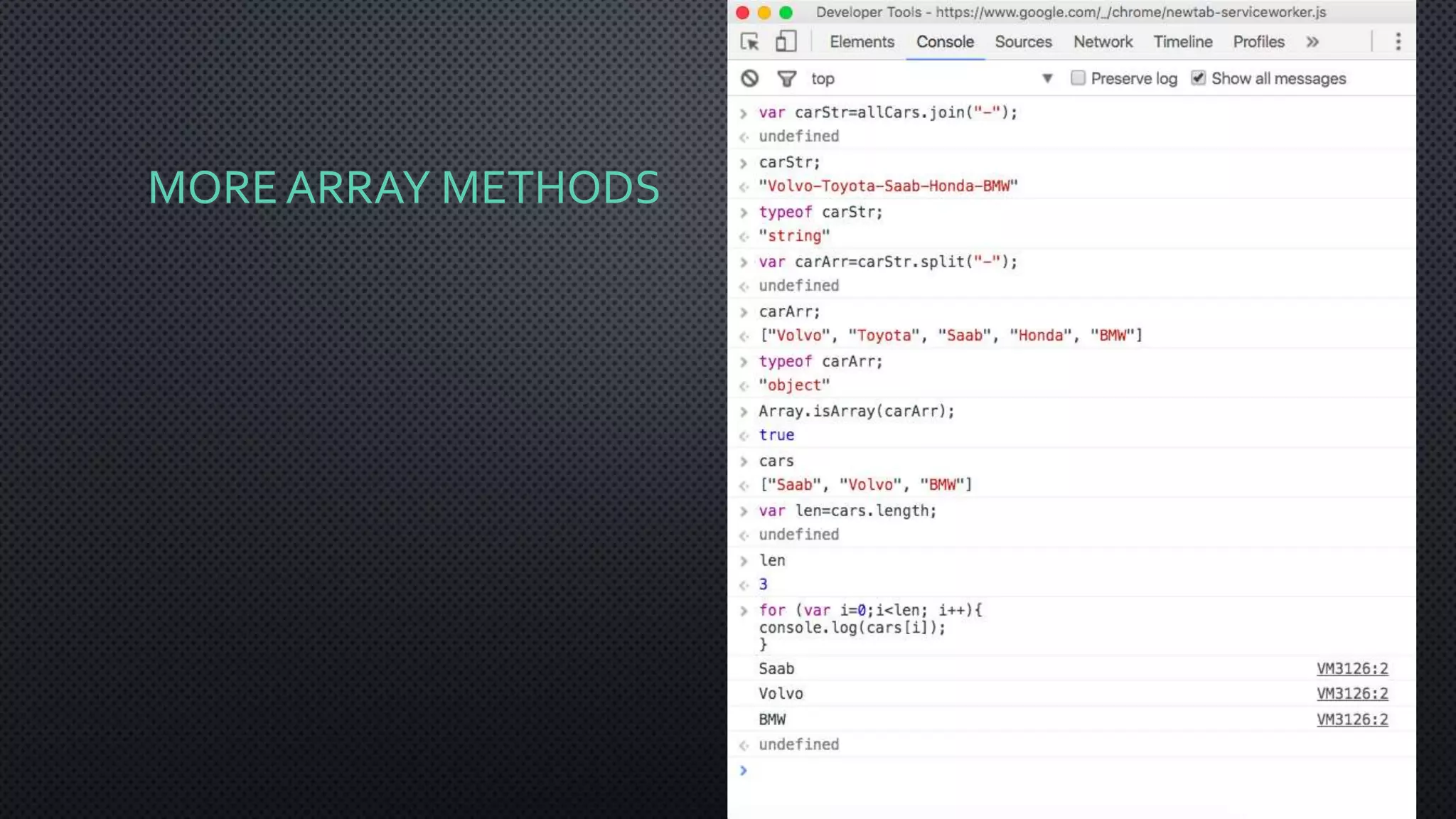Maximize Developer Tools with green button
The width and height of the screenshot is (1456, 819).
coord(786,12)
